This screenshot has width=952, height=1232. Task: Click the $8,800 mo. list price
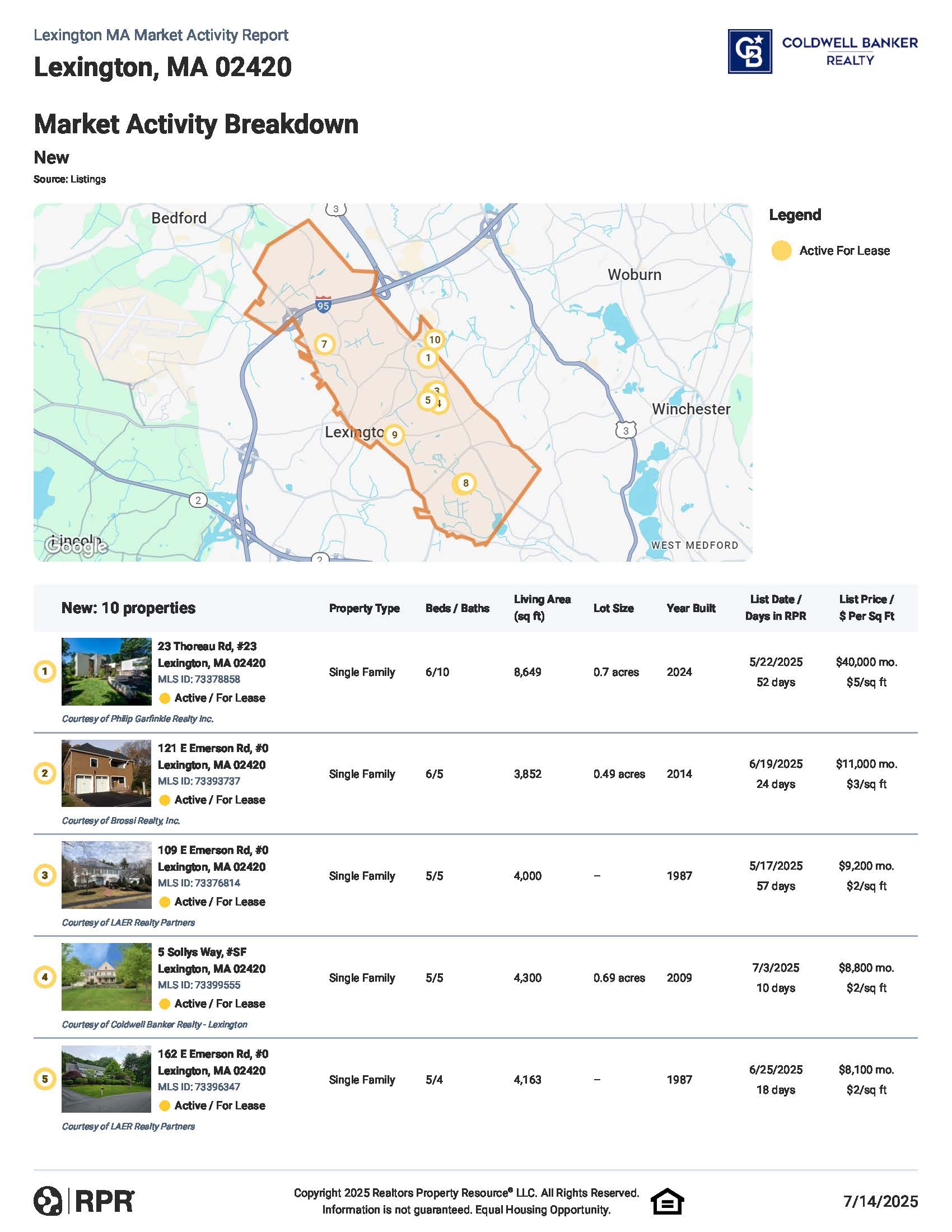click(x=867, y=968)
